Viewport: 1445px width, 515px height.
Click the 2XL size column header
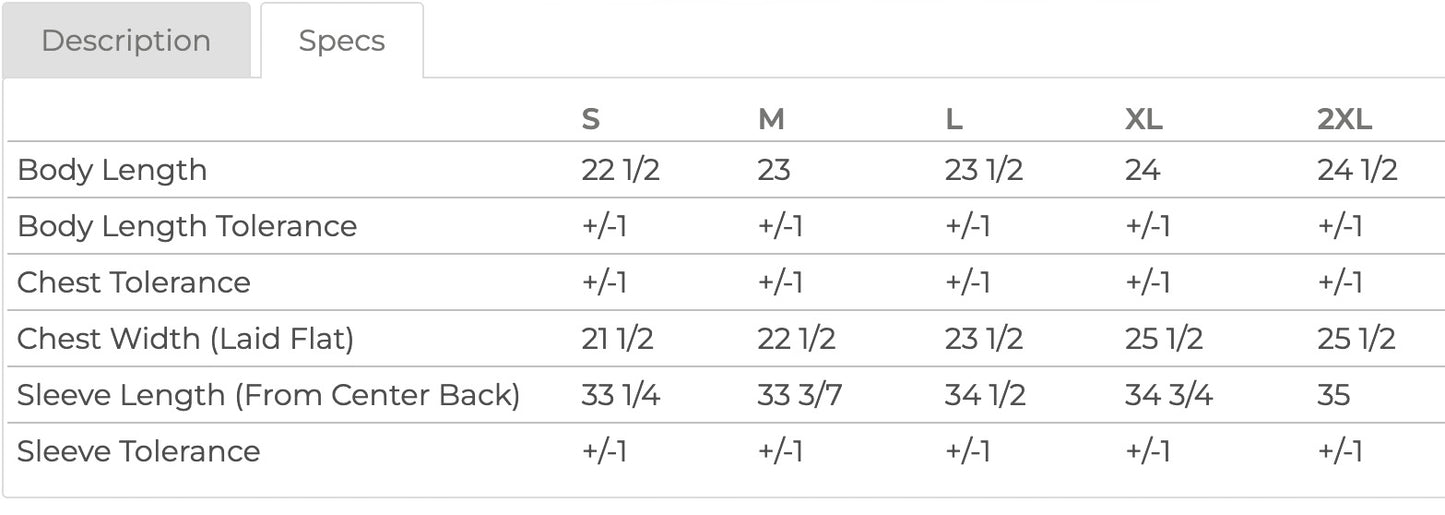click(x=1345, y=120)
